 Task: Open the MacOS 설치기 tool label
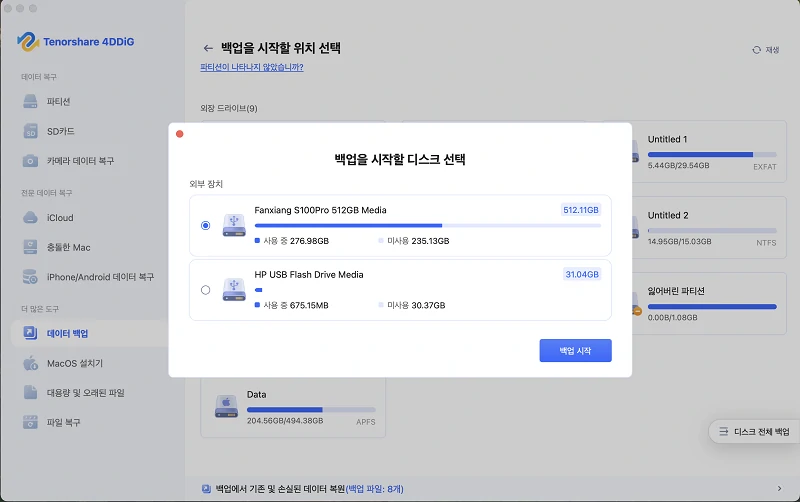click(x=74, y=363)
